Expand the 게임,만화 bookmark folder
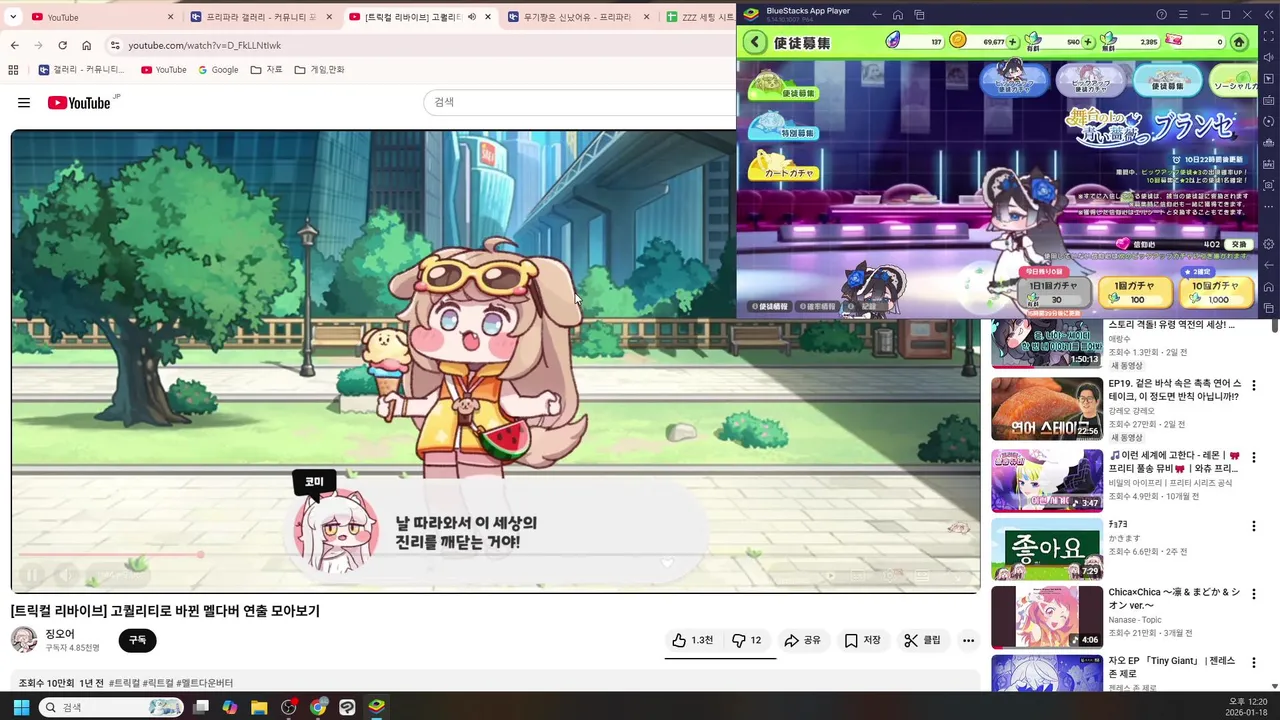This screenshot has height=720, width=1280. (x=320, y=70)
